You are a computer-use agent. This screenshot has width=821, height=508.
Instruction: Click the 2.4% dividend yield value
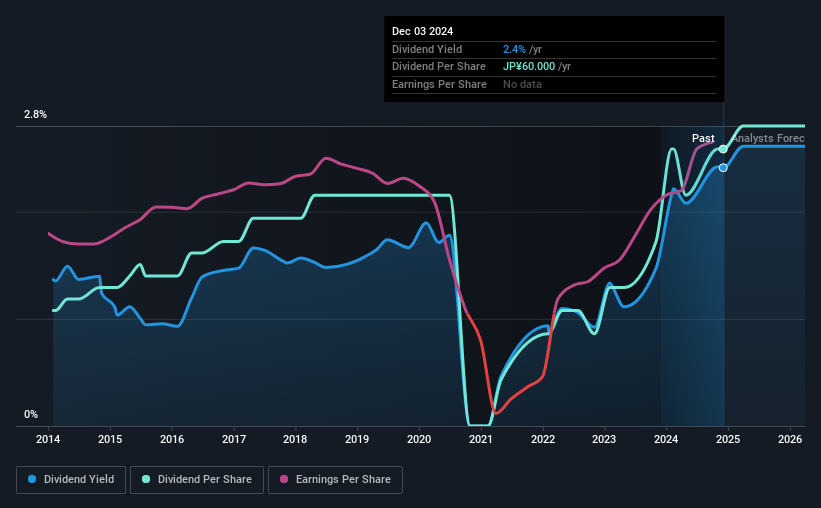[x=514, y=49]
